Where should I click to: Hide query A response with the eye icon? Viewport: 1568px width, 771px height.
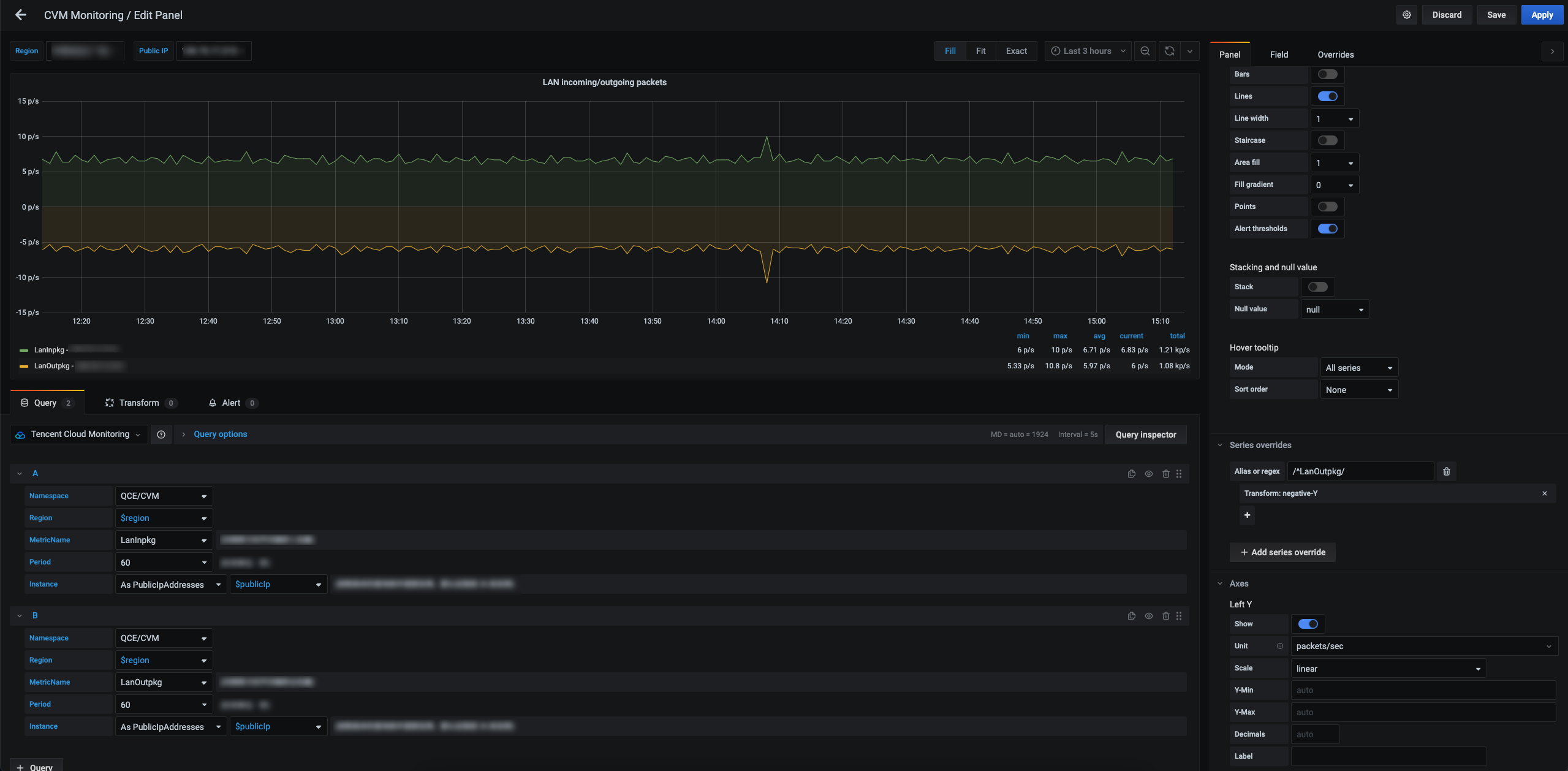click(x=1148, y=474)
